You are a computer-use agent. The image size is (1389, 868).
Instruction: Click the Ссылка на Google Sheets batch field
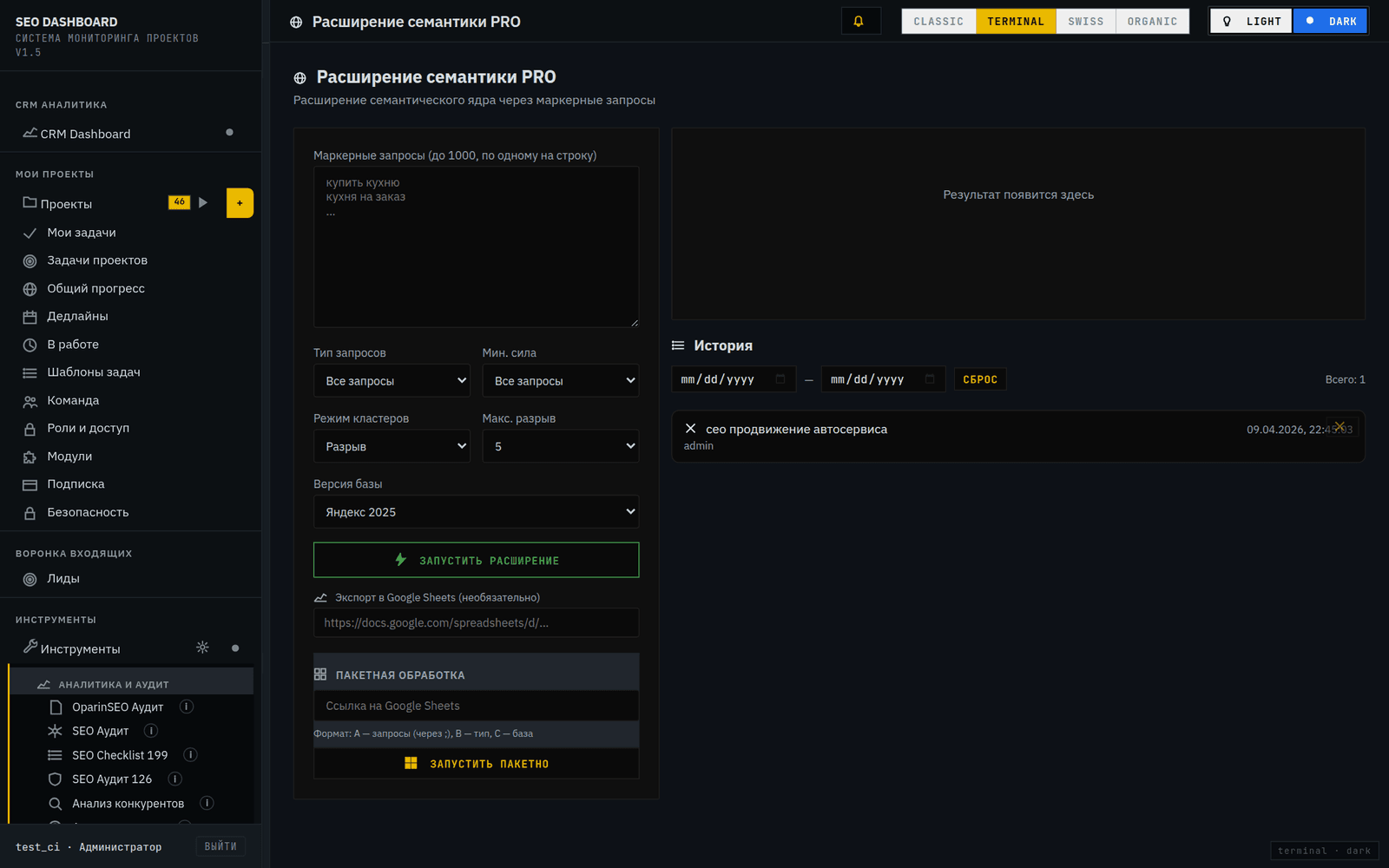pyautogui.click(x=476, y=706)
